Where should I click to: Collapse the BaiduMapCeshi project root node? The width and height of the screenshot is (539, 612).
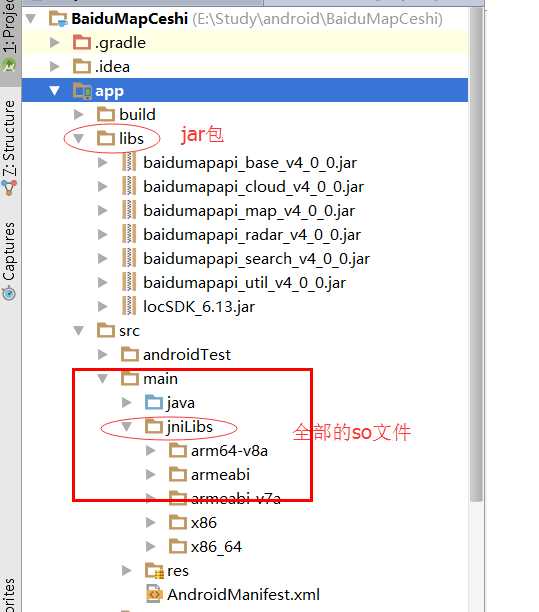[x=31, y=18]
